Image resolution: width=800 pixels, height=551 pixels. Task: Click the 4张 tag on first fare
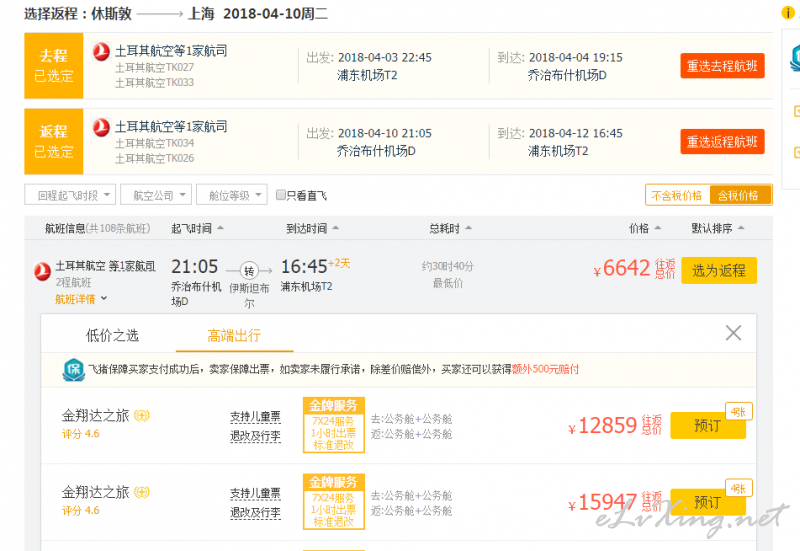(x=739, y=412)
